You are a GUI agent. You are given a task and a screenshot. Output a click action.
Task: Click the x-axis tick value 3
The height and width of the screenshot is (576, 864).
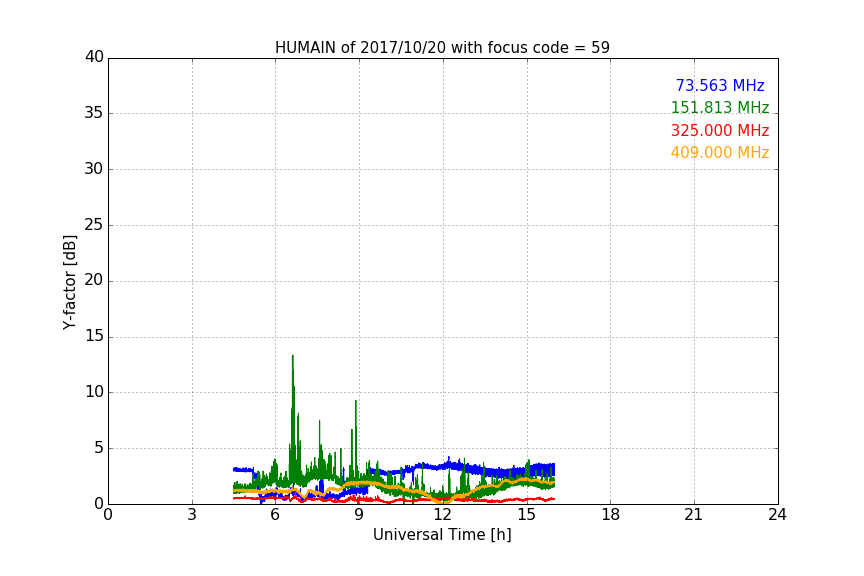192,515
